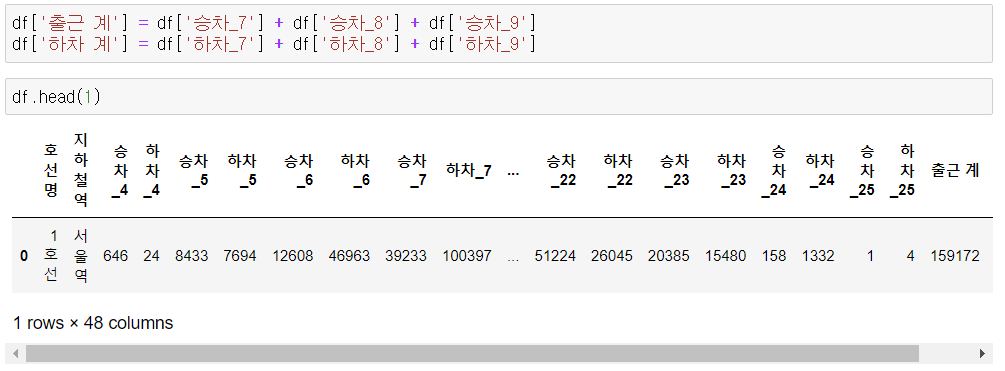
Task: Click the value 24 cell
Action: pyautogui.click(x=151, y=256)
